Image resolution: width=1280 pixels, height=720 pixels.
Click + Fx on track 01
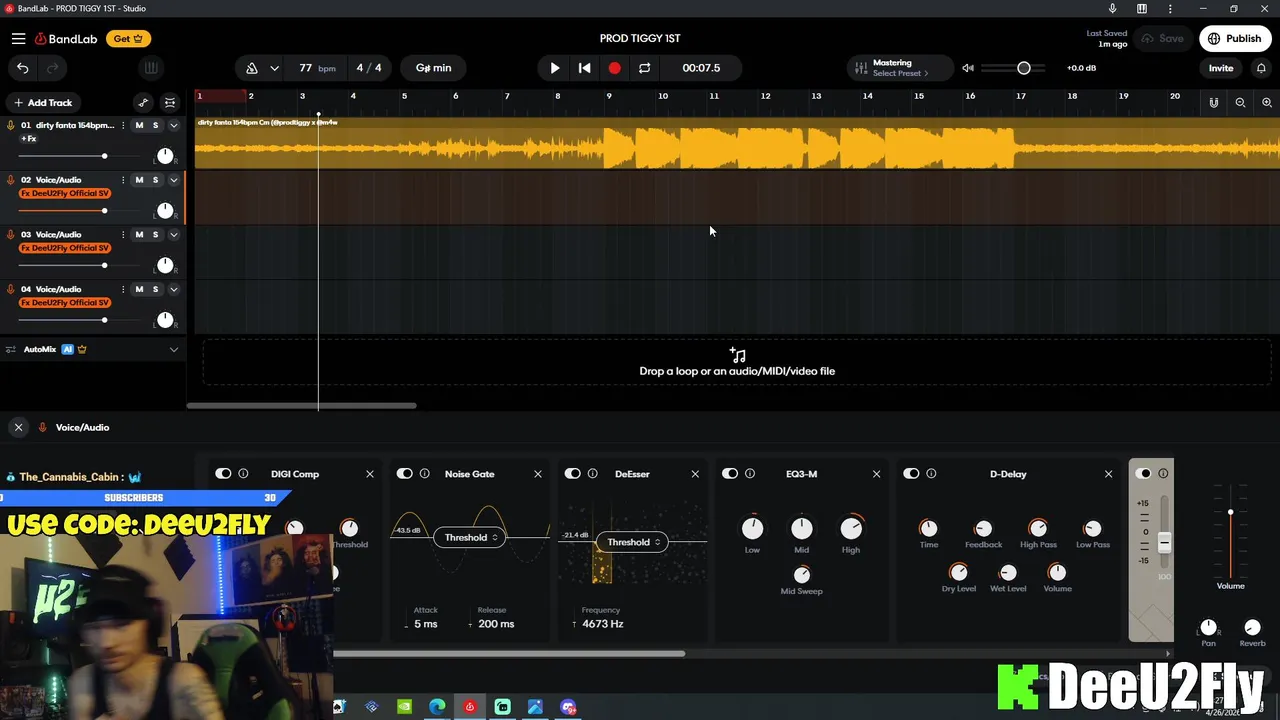[x=29, y=138]
